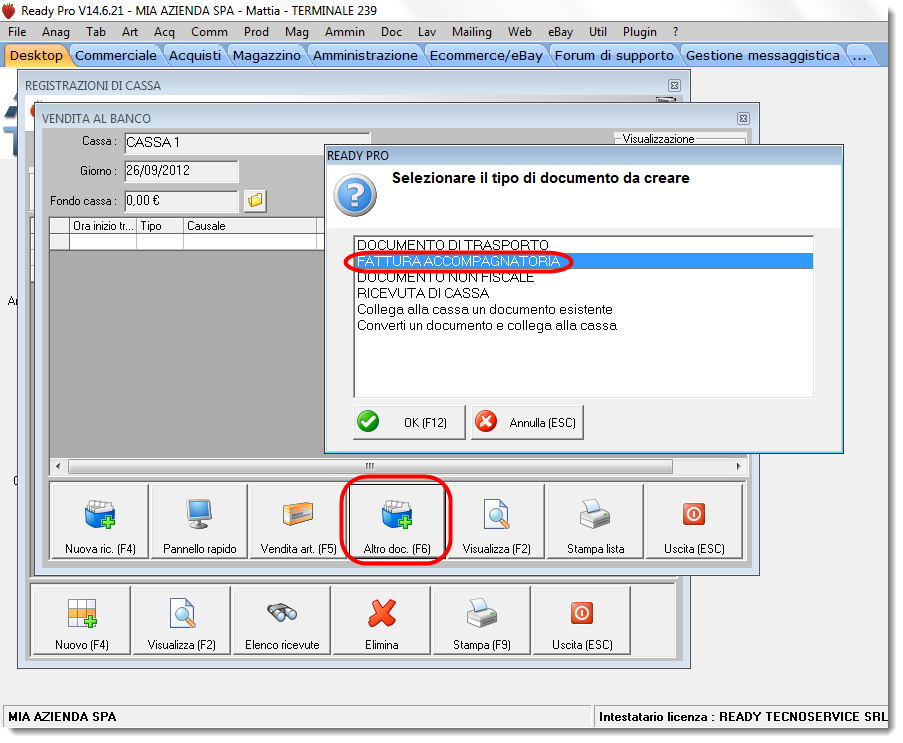Click the Giorno date field
Screen dimensions: 903x743
tap(181, 170)
